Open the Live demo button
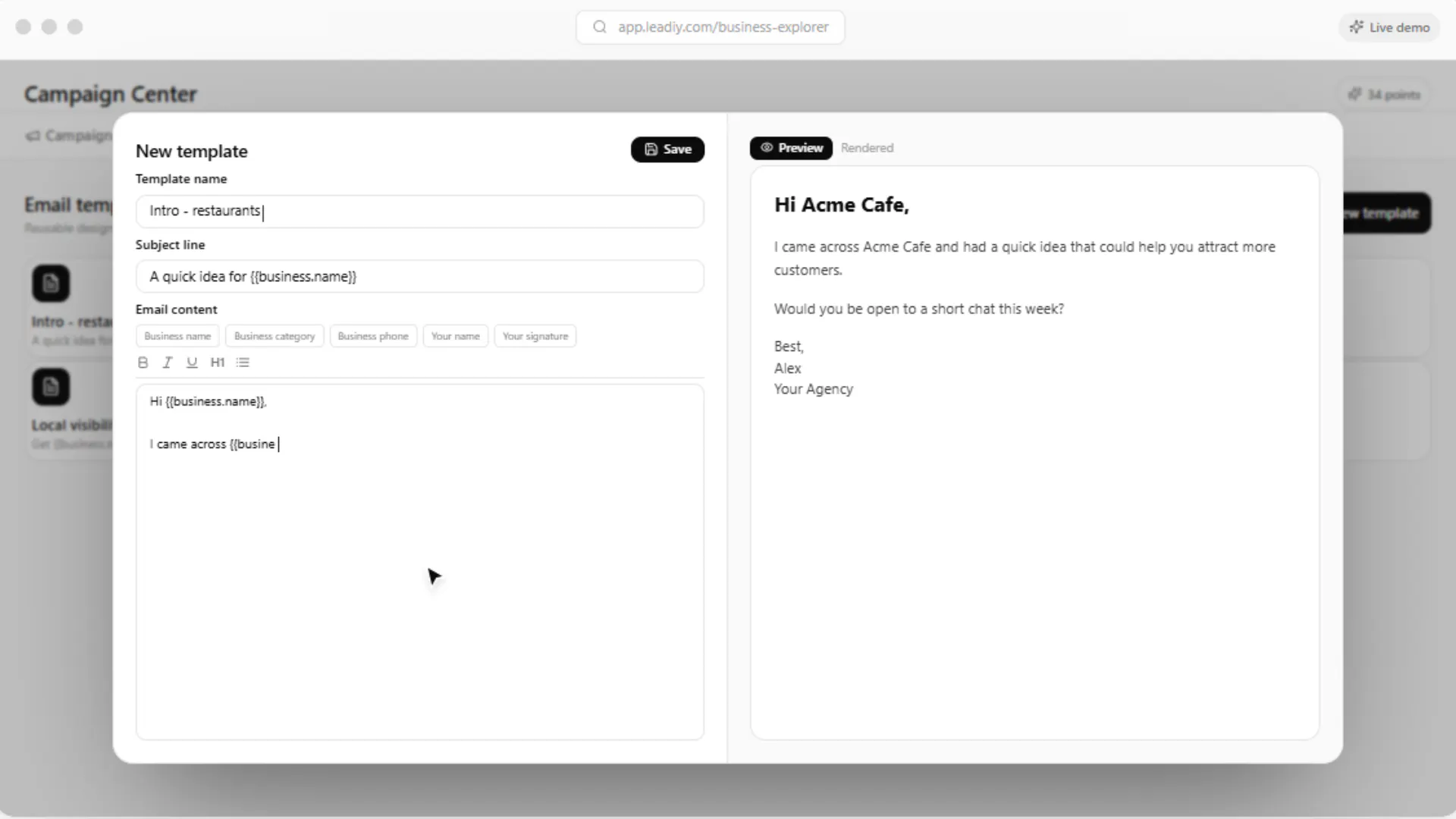The image size is (1456, 819). [x=1389, y=27]
